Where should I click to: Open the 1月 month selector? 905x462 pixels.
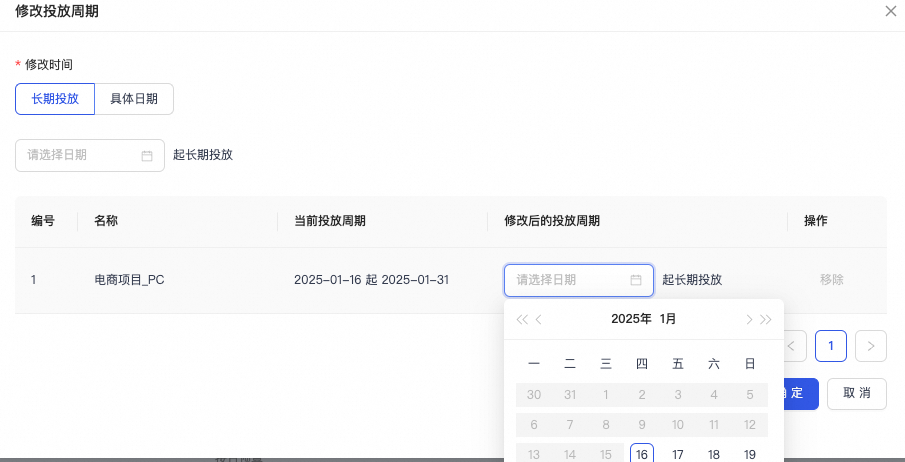[668, 319]
